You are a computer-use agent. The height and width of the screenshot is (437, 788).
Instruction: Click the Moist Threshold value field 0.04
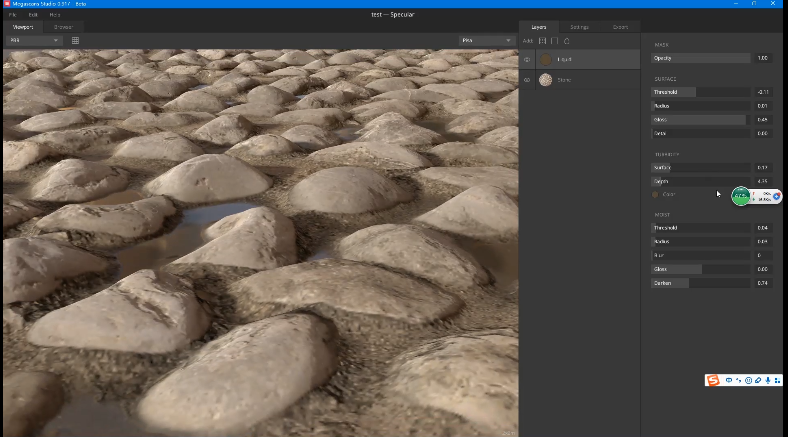pyautogui.click(x=762, y=228)
